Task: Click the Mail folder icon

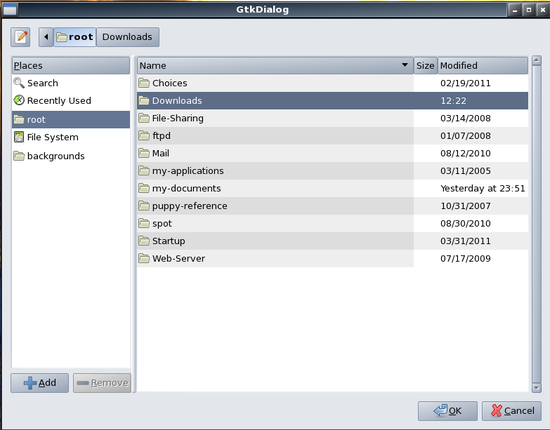Action: [144, 153]
